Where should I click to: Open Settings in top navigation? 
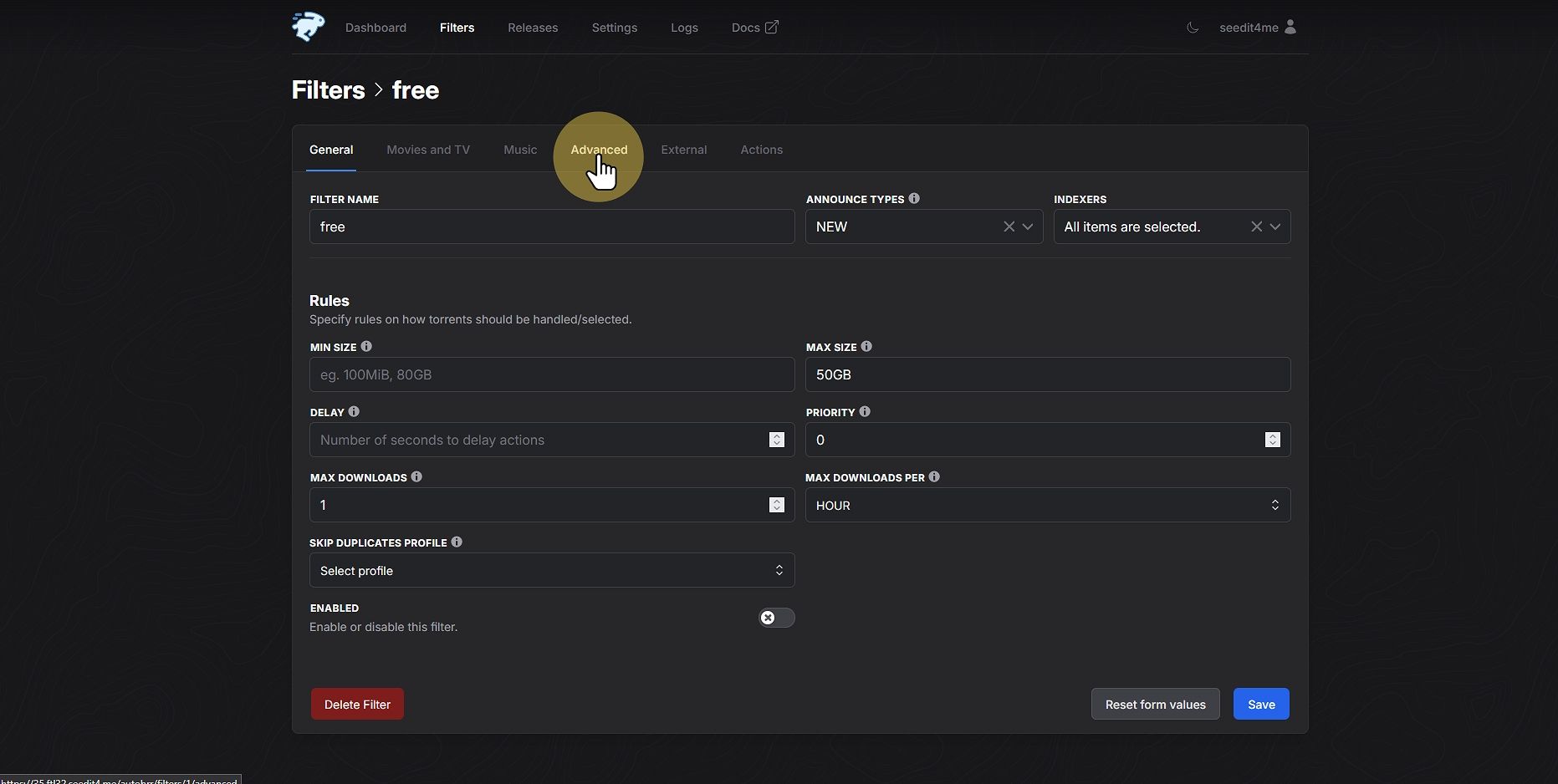coord(615,28)
